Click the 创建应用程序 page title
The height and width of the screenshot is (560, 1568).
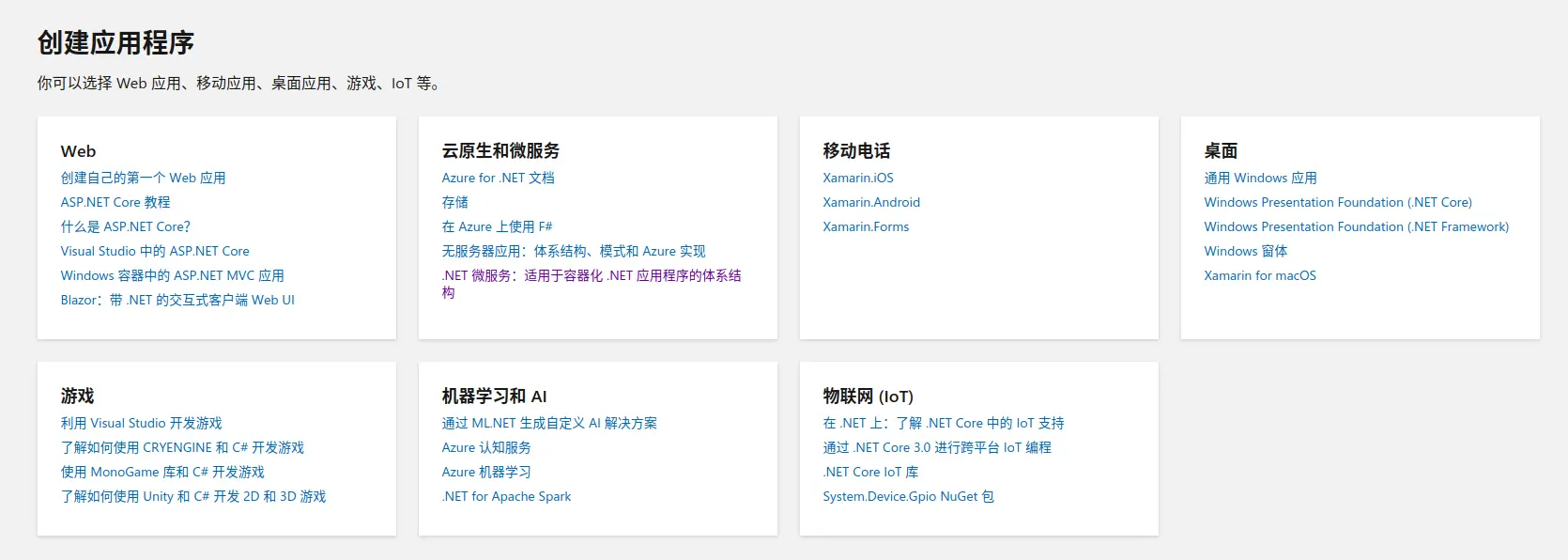(115, 42)
